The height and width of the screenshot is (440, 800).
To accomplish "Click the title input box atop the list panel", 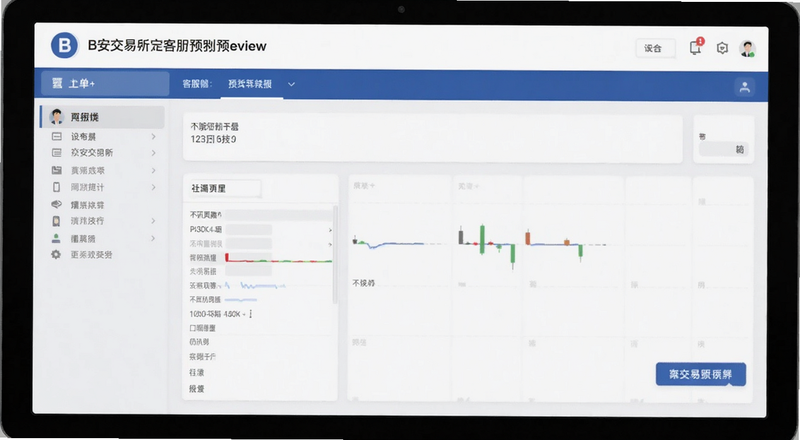I will pos(224,188).
